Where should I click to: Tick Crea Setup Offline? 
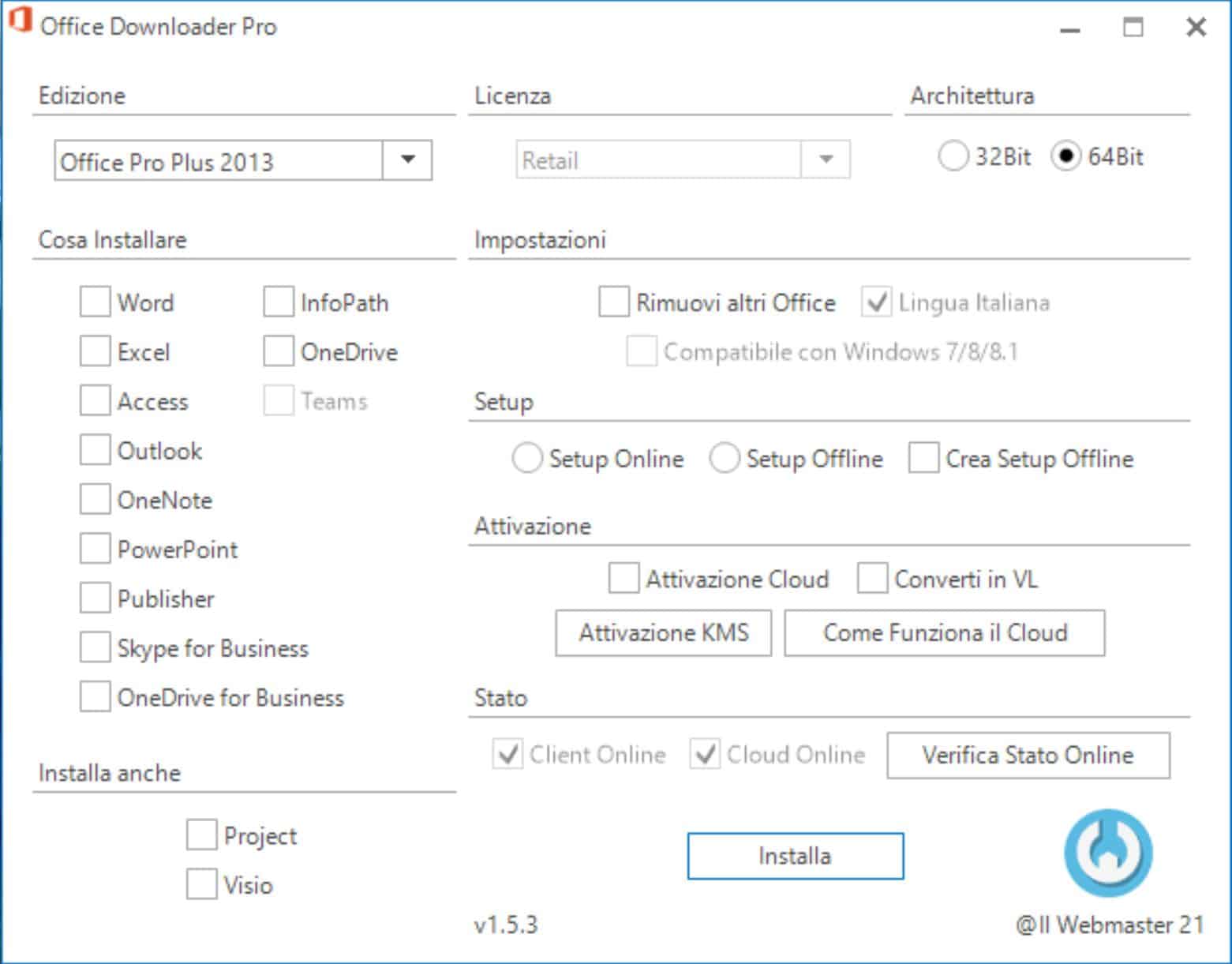pos(923,458)
